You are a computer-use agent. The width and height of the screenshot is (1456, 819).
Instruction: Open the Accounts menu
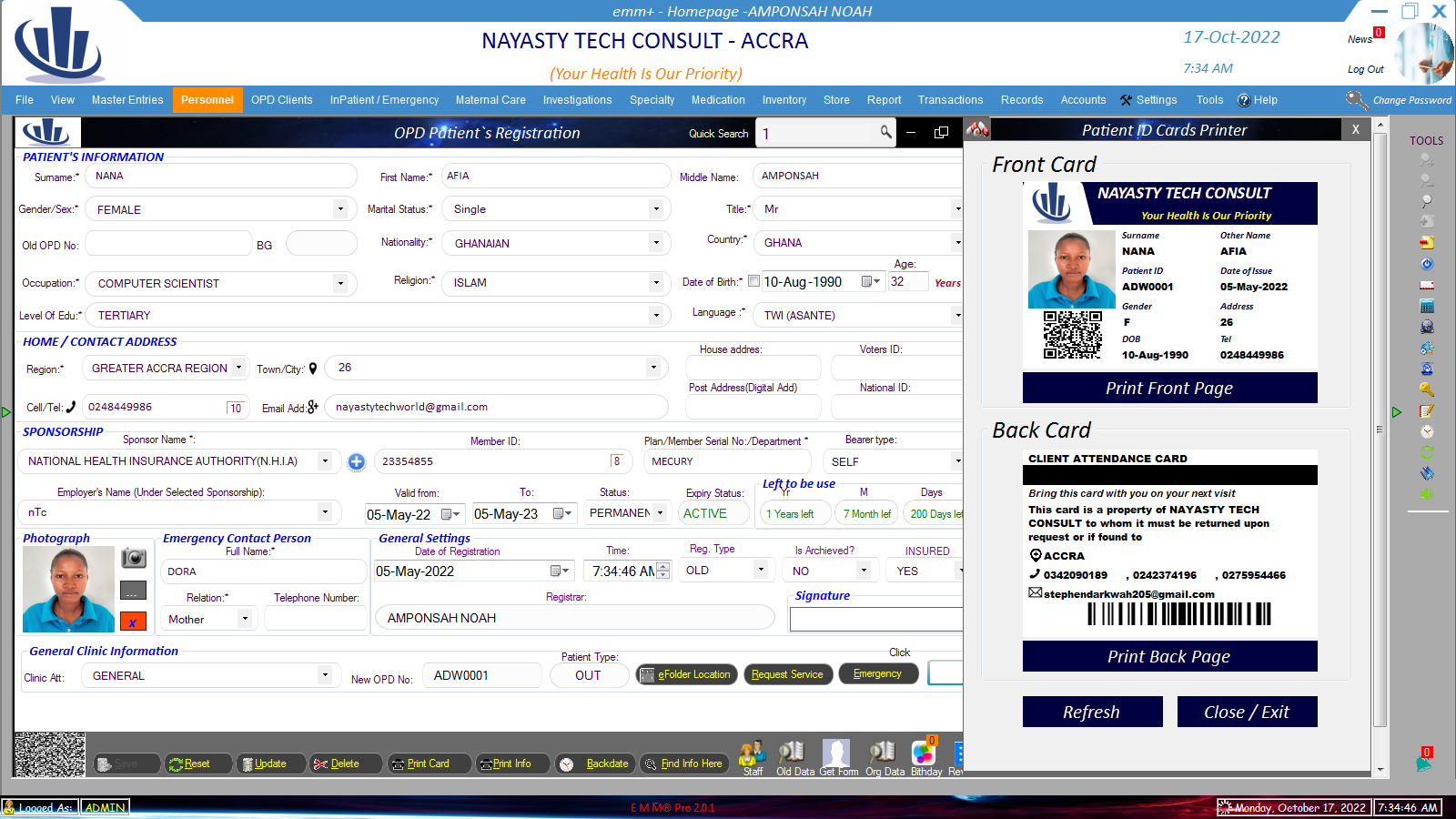point(1083,100)
